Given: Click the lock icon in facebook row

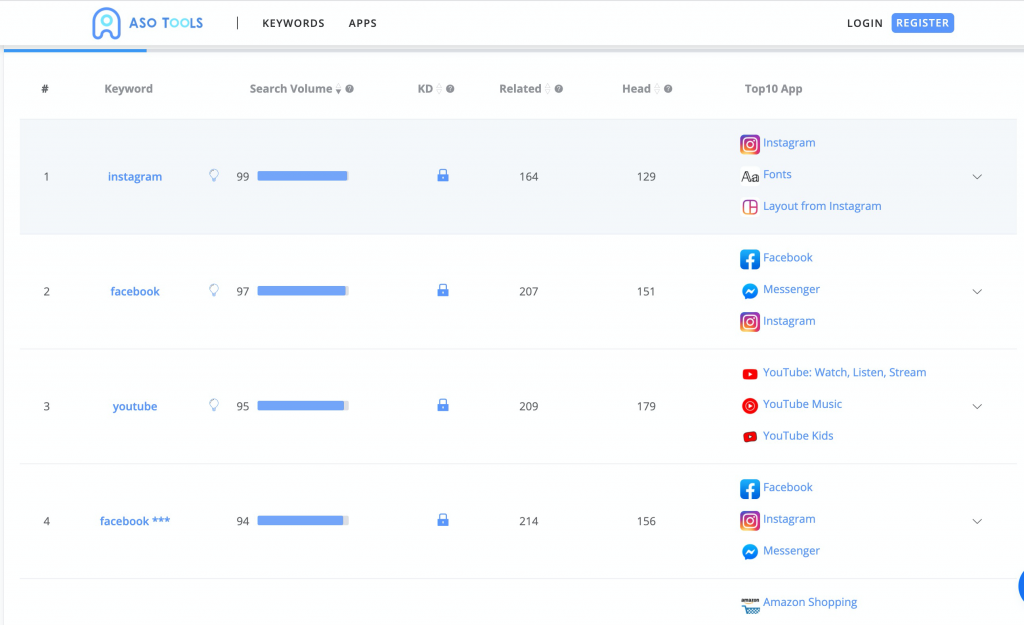Looking at the screenshot, I should 443,291.
